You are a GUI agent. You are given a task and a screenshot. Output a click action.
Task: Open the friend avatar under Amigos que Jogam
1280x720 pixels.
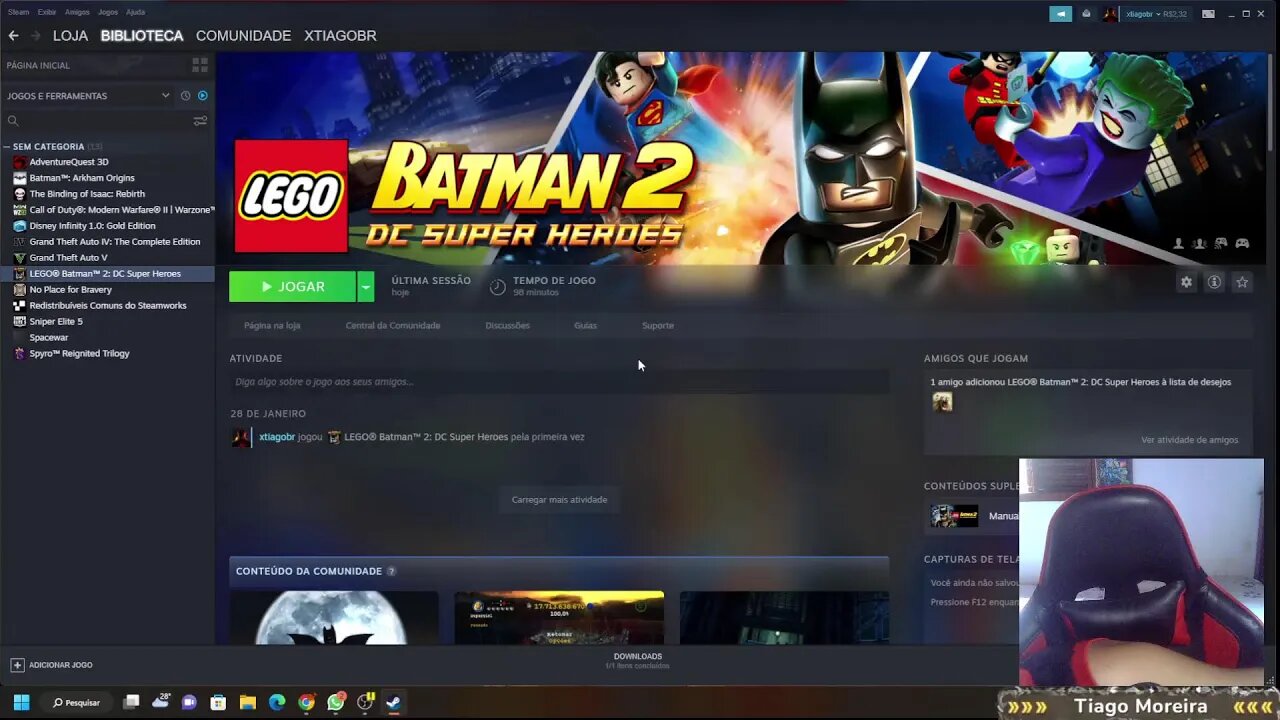tap(942, 402)
